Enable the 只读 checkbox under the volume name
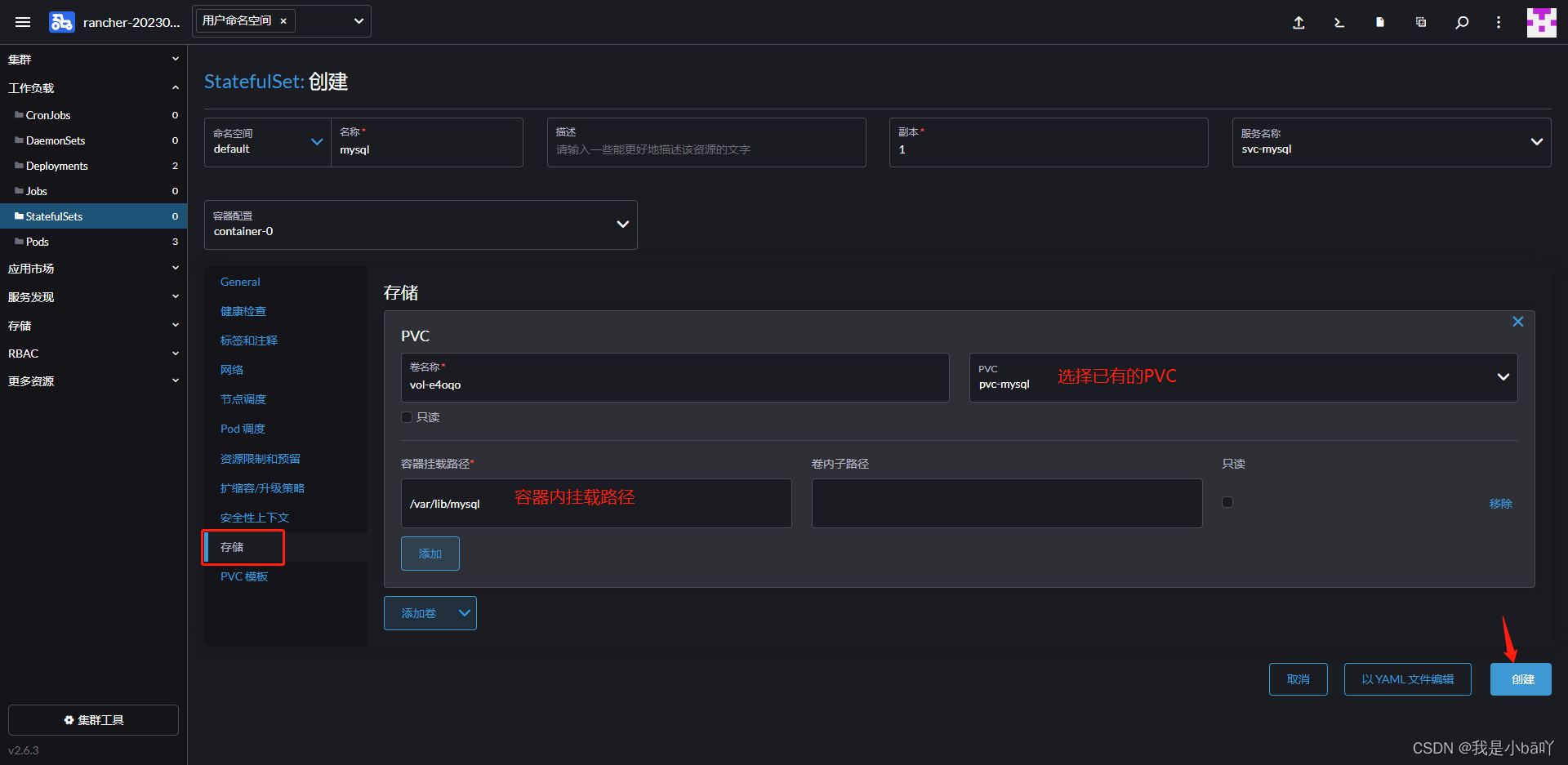 (406, 416)
